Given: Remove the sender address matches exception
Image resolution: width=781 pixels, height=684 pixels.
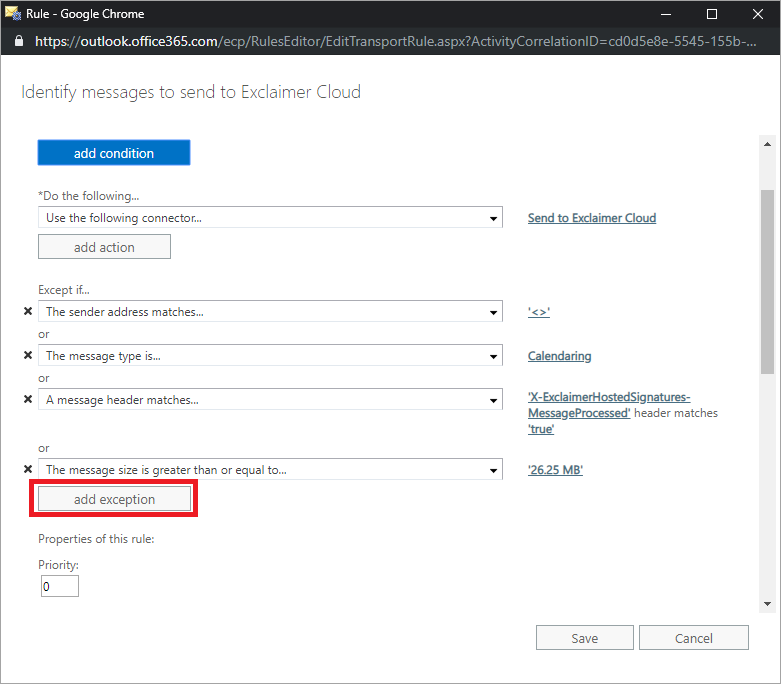Looking at the screenshot, I should 28,312.
